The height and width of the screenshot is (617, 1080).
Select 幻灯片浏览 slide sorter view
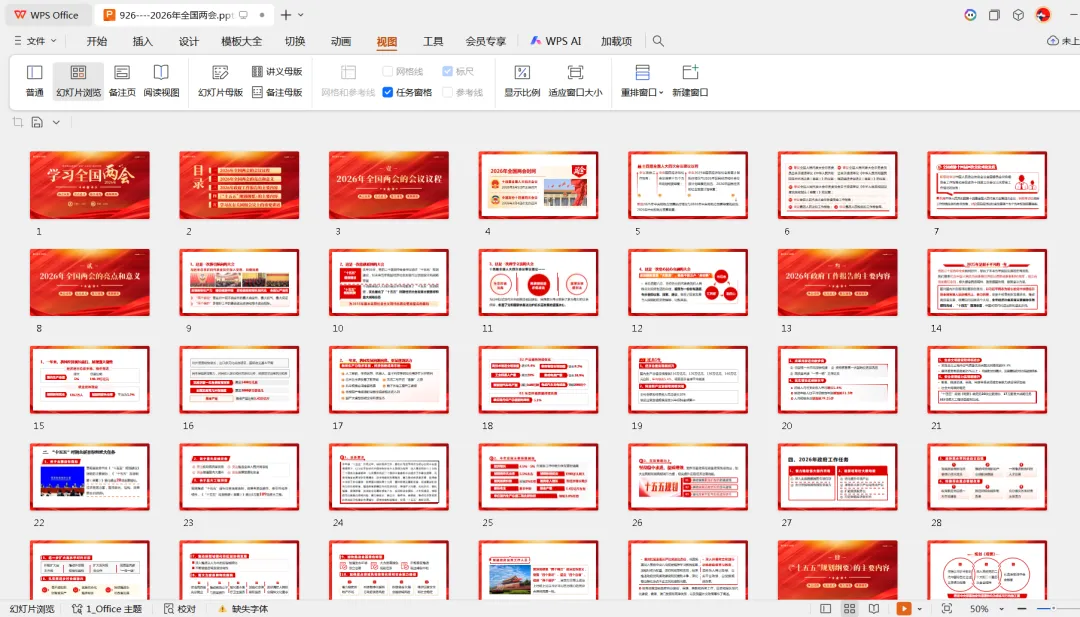click(x=79, y=81)
